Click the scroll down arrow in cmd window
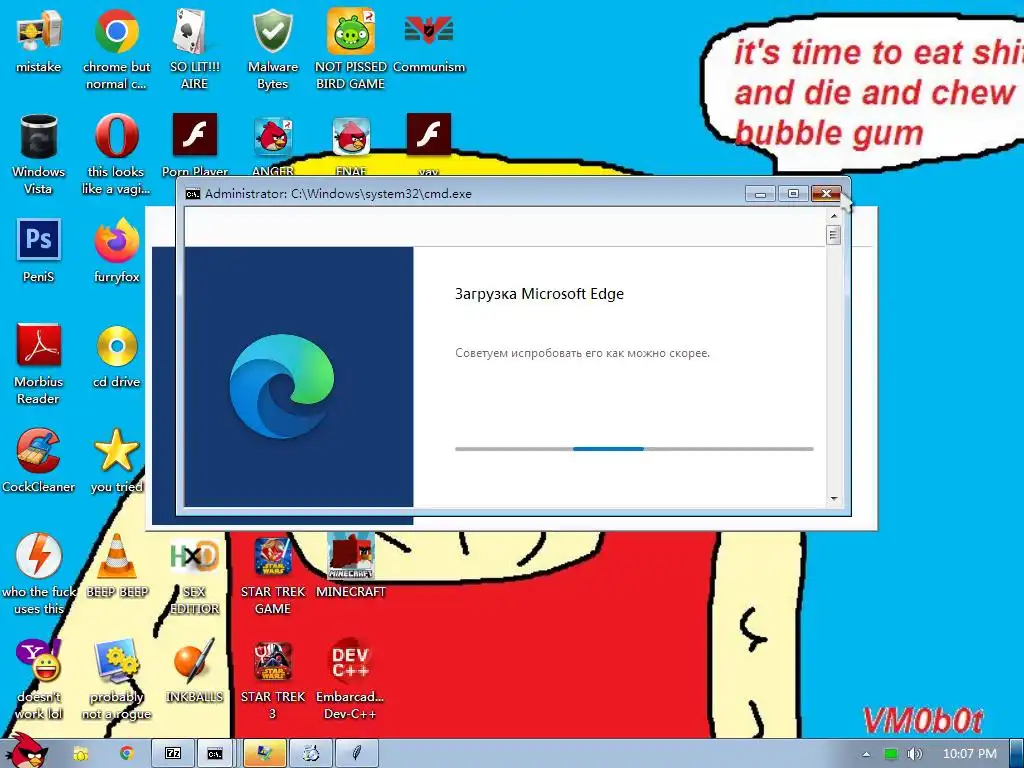The width and height of the screenshot is (1024, 768). [x=833, y=498]
